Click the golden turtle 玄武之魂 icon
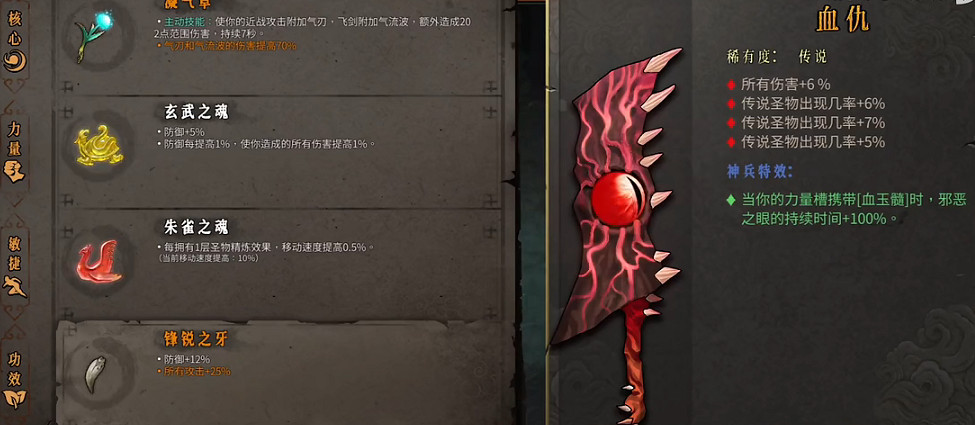Viewport: 975px width, 425px height. [x=98, y=148]
